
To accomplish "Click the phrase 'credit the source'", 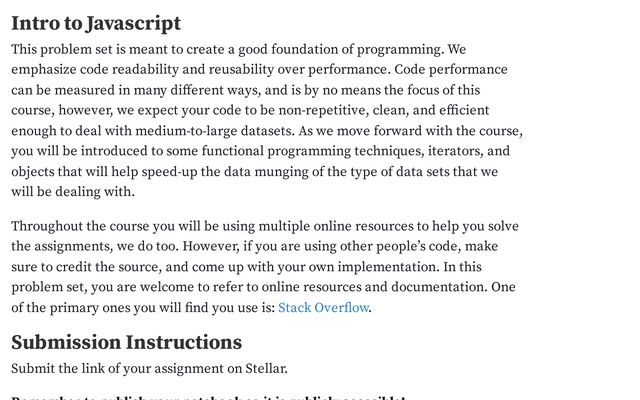I will coord(109,267).
